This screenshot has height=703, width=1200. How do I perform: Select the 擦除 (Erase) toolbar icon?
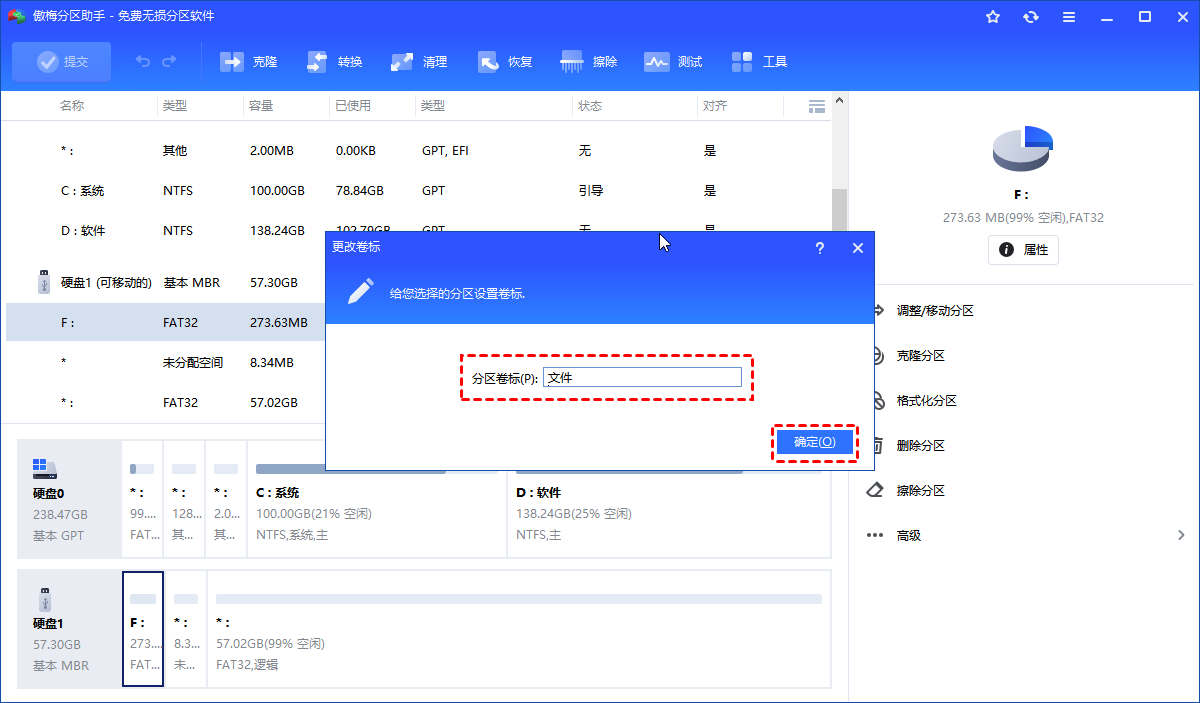[589, 61]
